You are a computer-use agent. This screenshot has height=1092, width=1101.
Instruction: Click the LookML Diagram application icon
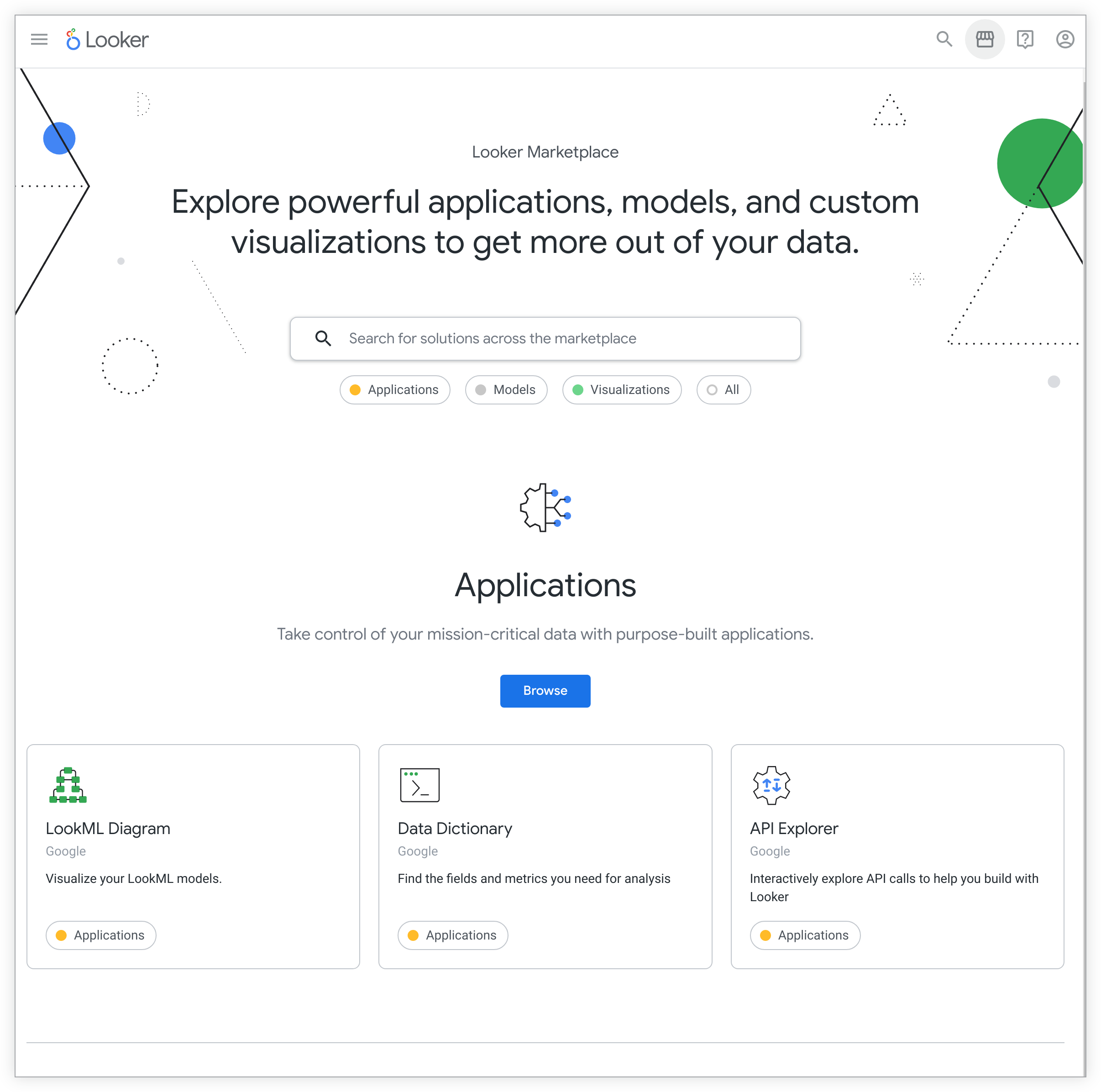[x=68, y=786]
